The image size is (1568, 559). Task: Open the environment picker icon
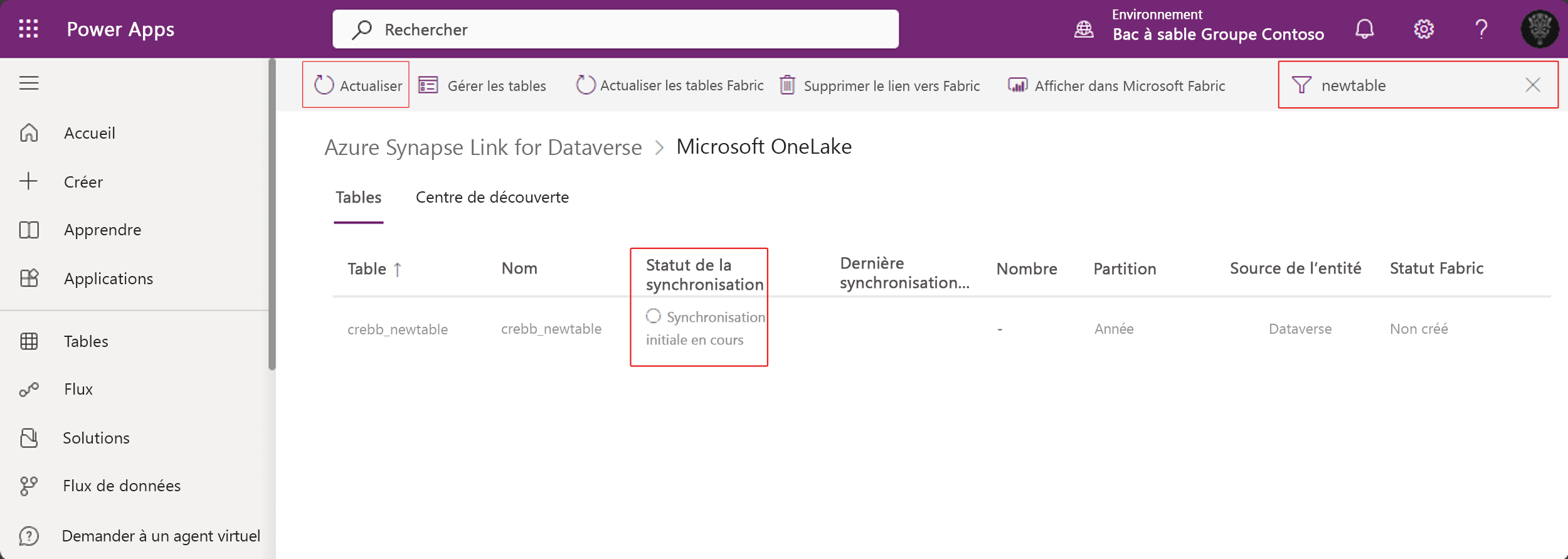pos(1084,29)
